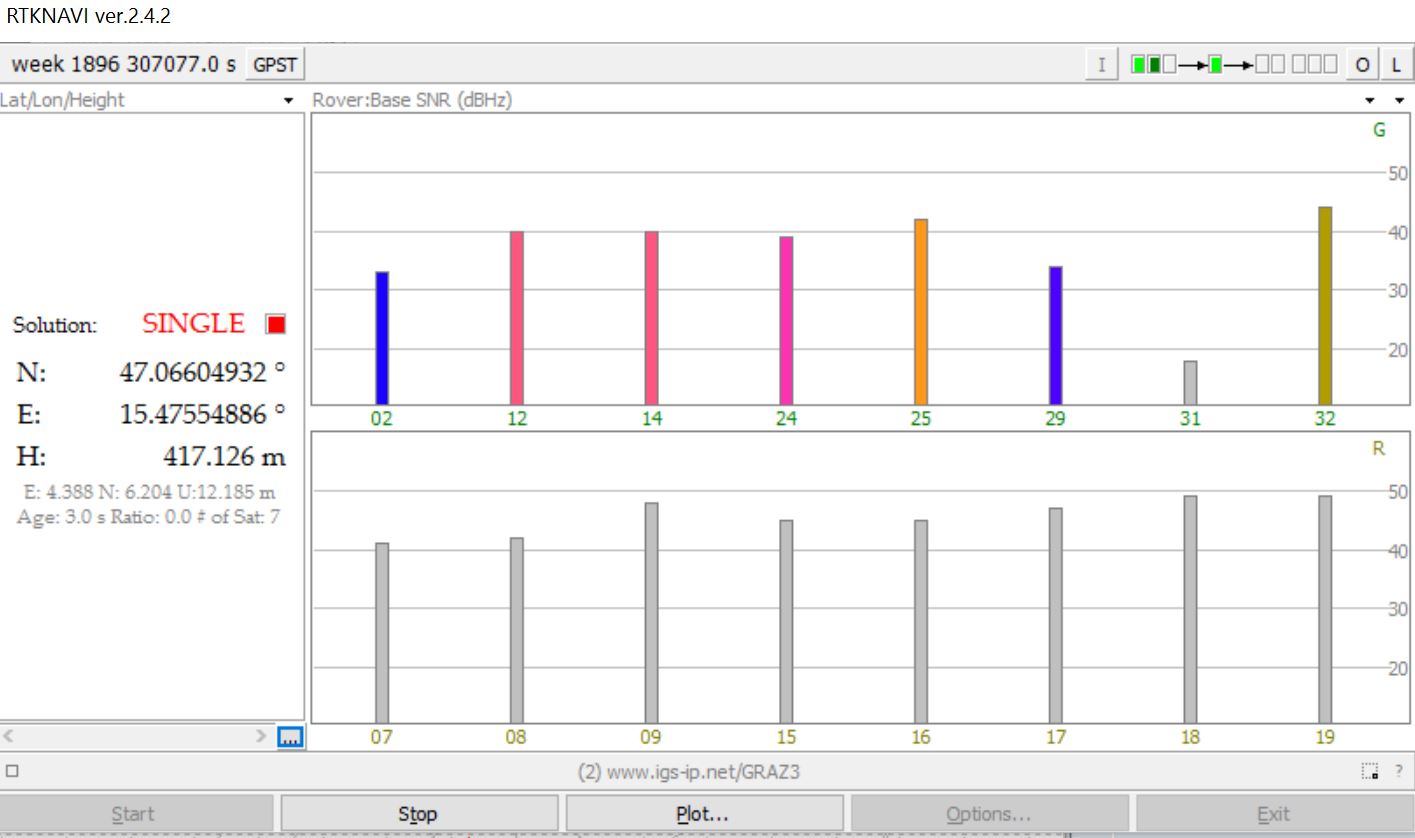Open log streams with "L" button
Screen dimensions: 1415x838
[x=1396, y=65]
